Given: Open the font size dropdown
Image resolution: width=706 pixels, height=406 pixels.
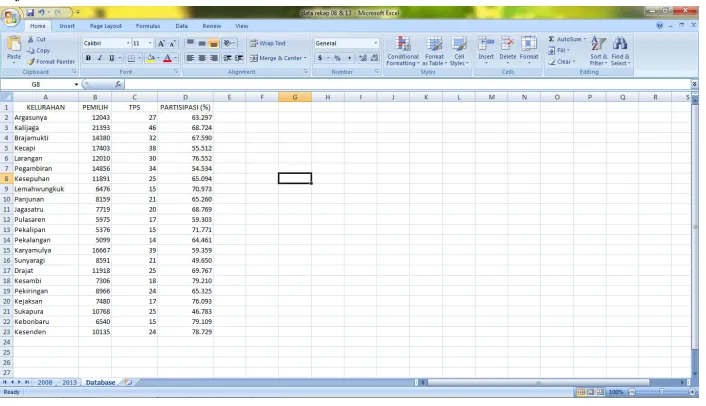Looking at the screenshot, I should [x=150, y=43].
